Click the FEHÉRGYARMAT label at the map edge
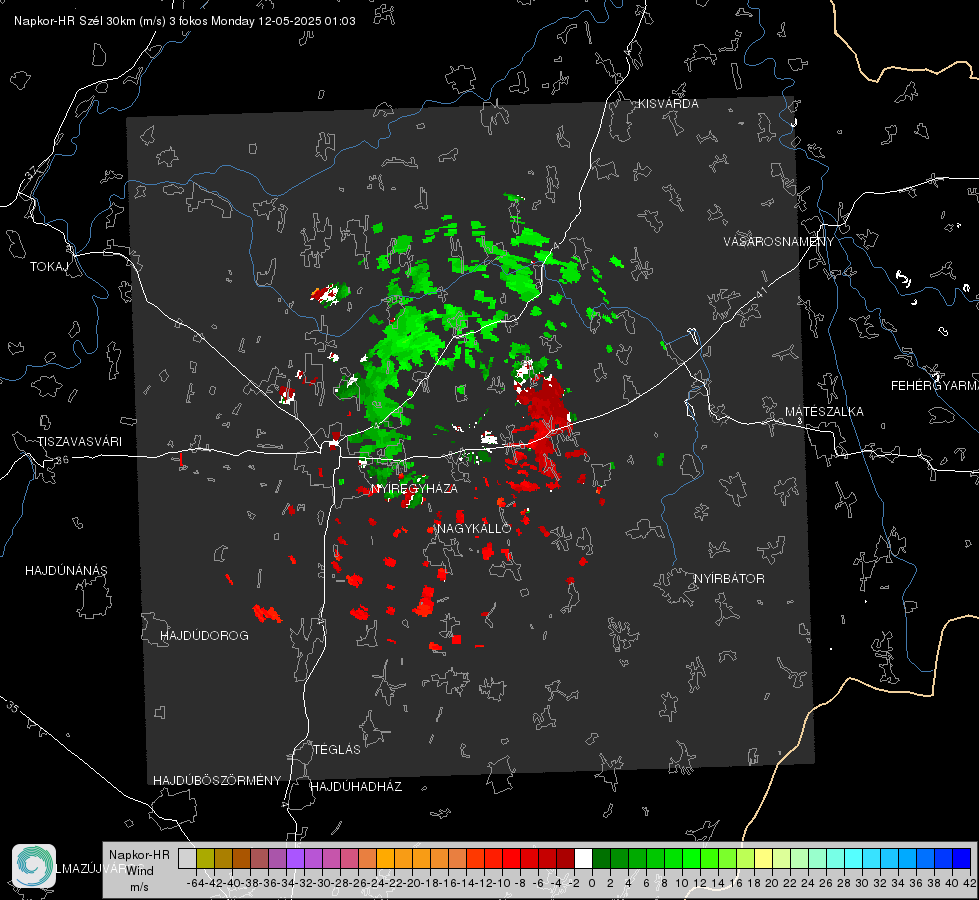979x900 pixels. tap(935, 386)
